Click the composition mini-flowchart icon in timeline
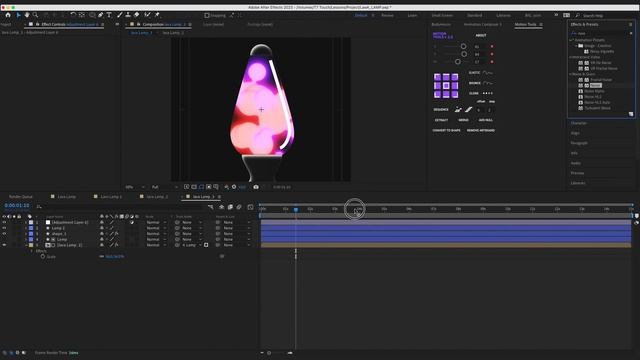 pyautogui.click(x=211, y=207)
